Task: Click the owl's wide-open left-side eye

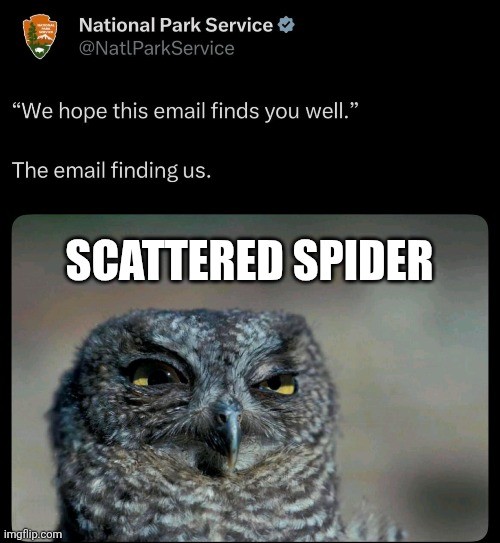Action: (x=155, y=374)
